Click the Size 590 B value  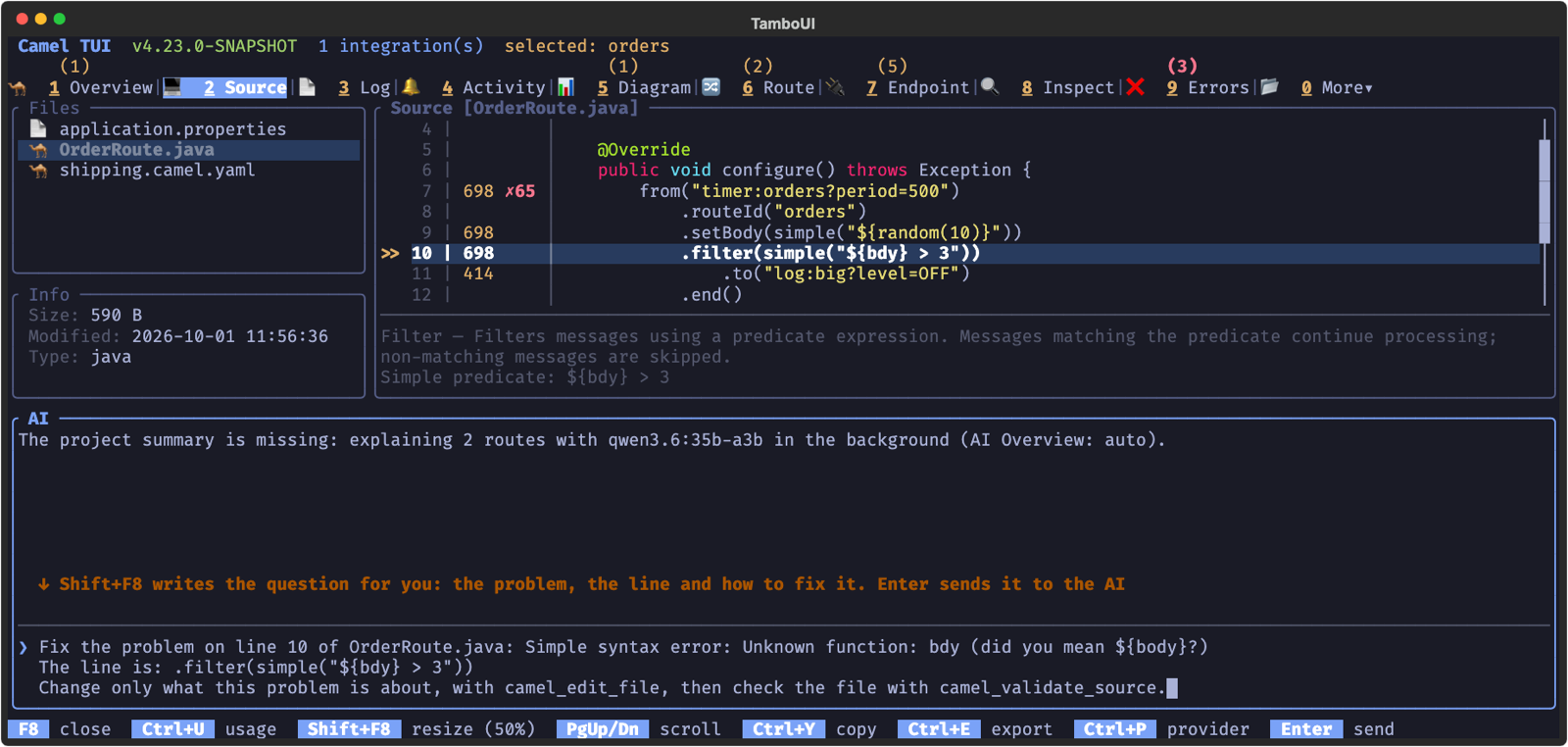click(117, 316)
